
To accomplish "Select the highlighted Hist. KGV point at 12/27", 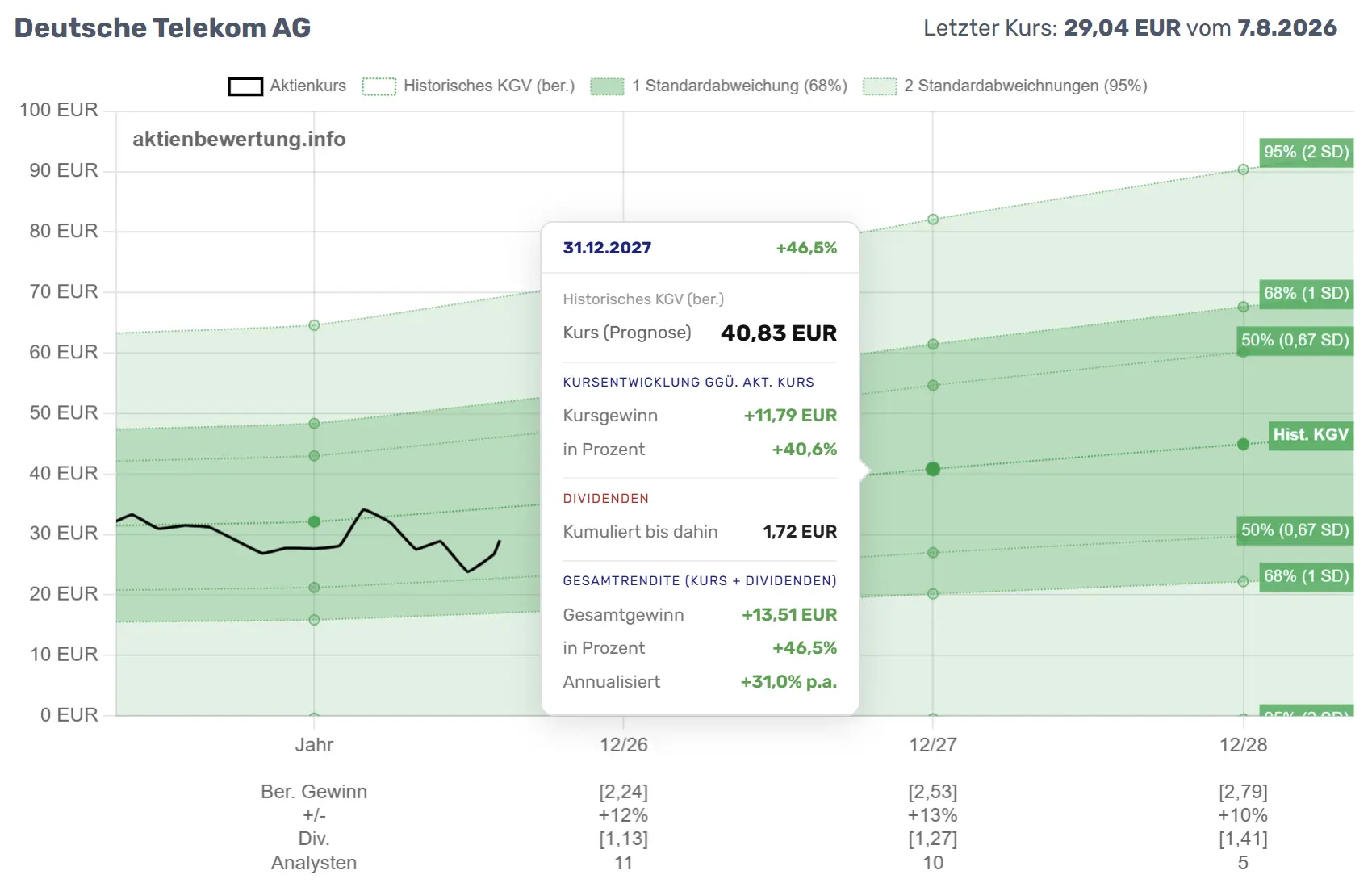I will [x=933, y=469].
